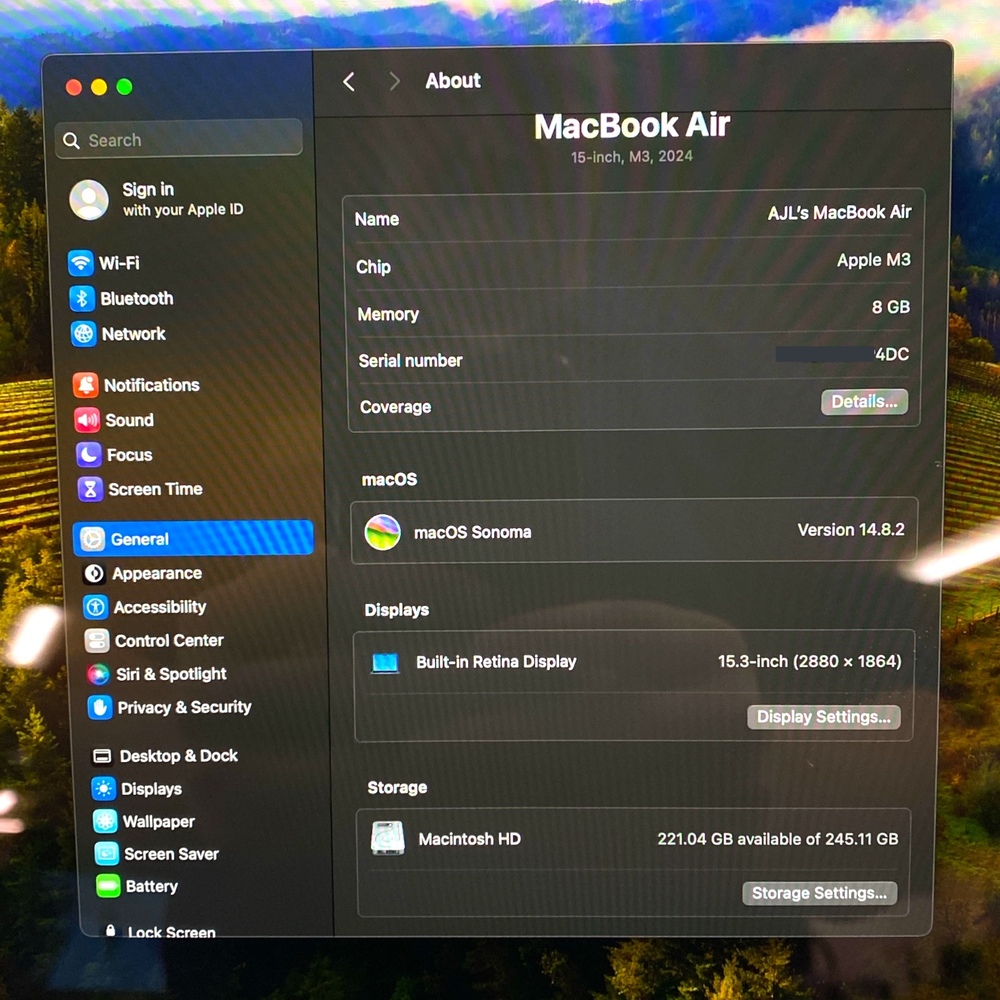Open Wi-Fi settings icon in sidebar
The height and width of the screenshot is (1000, 1000).
80,263
